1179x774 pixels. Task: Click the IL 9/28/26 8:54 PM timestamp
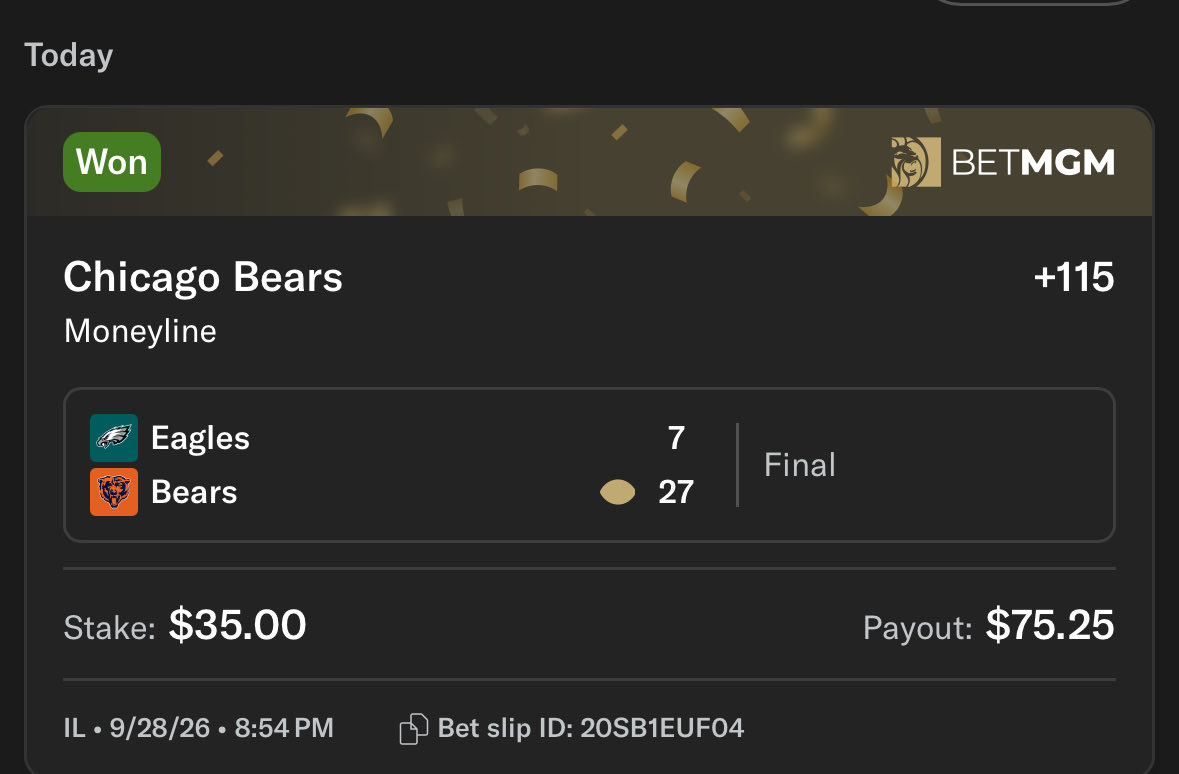tap(199, 728)
